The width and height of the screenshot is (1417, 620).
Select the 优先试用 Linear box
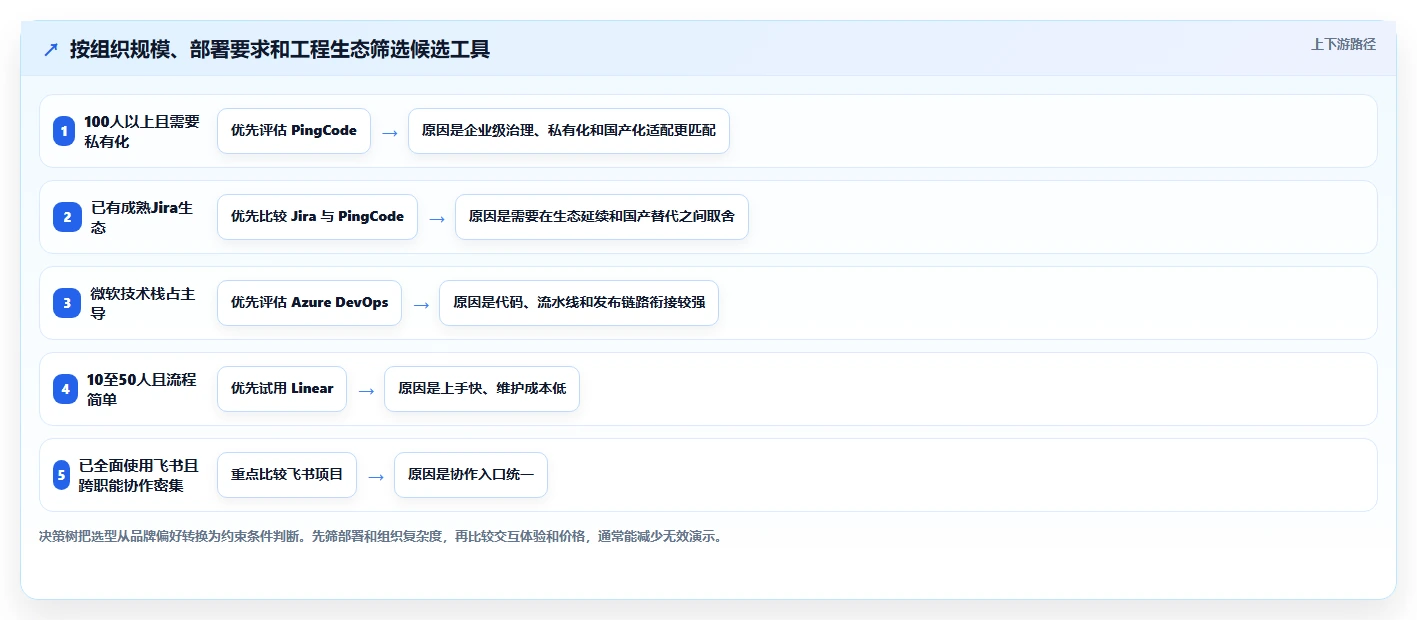click(282, 389)
